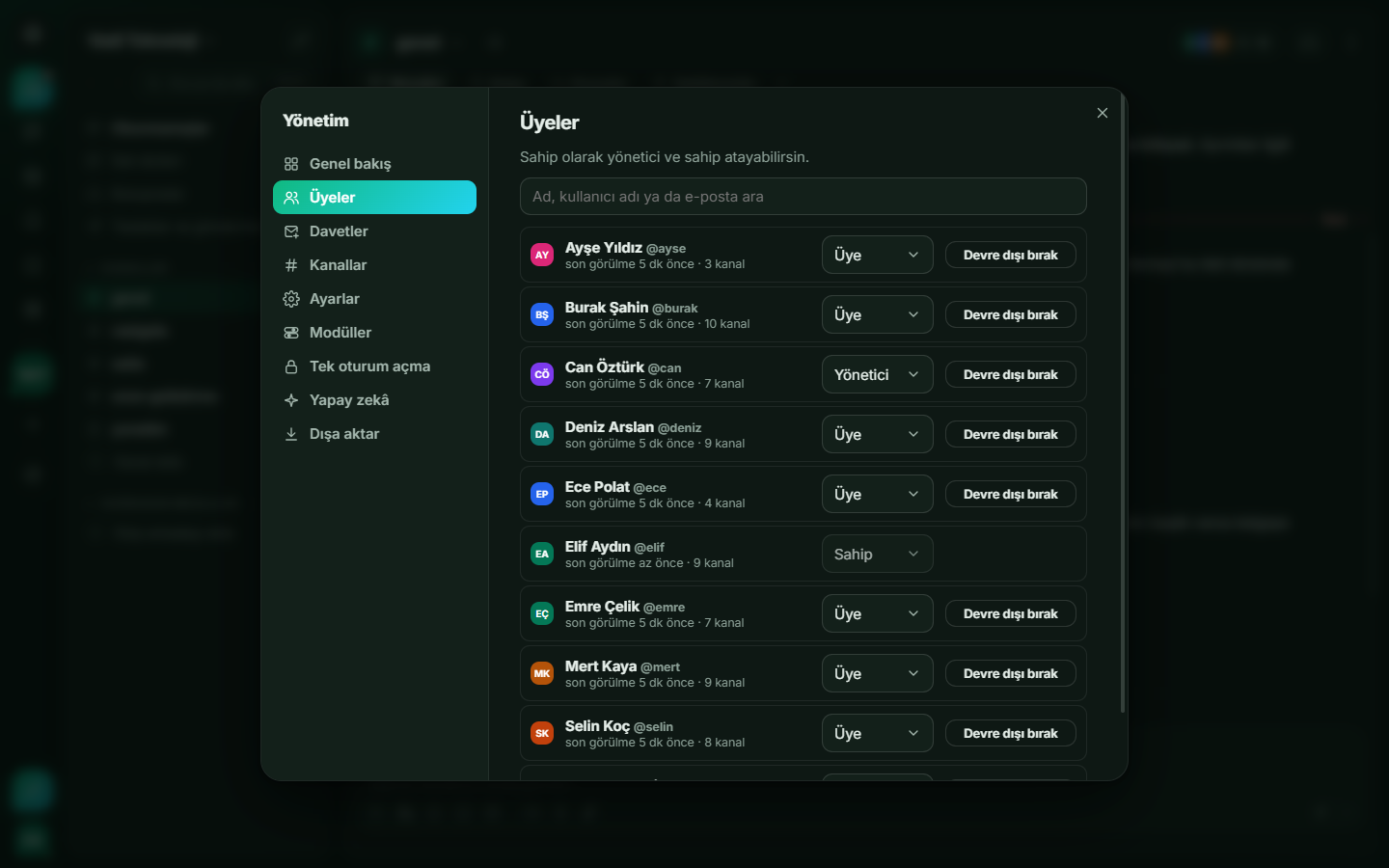Click the Kanallar hash icon
This screenshot has width=1389, height=868.
291,265
